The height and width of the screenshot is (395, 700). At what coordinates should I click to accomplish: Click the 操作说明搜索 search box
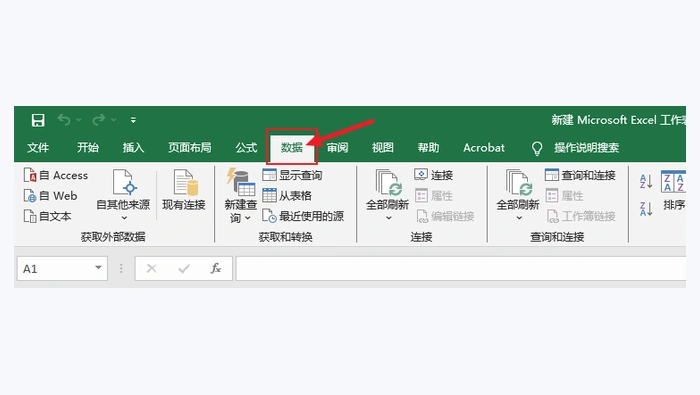[587, 148]
